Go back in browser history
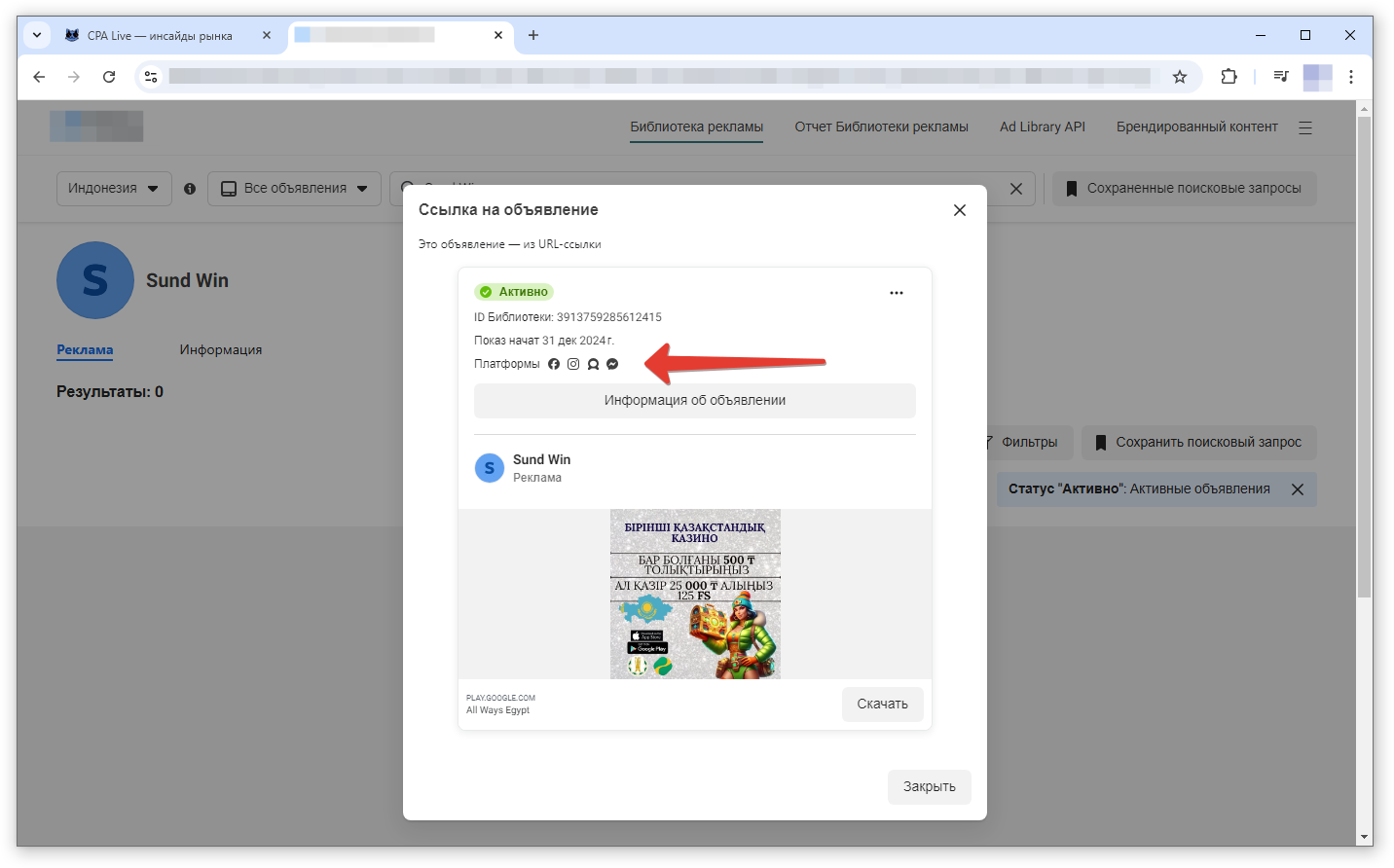1394x868 pixels. click(39, 77)
